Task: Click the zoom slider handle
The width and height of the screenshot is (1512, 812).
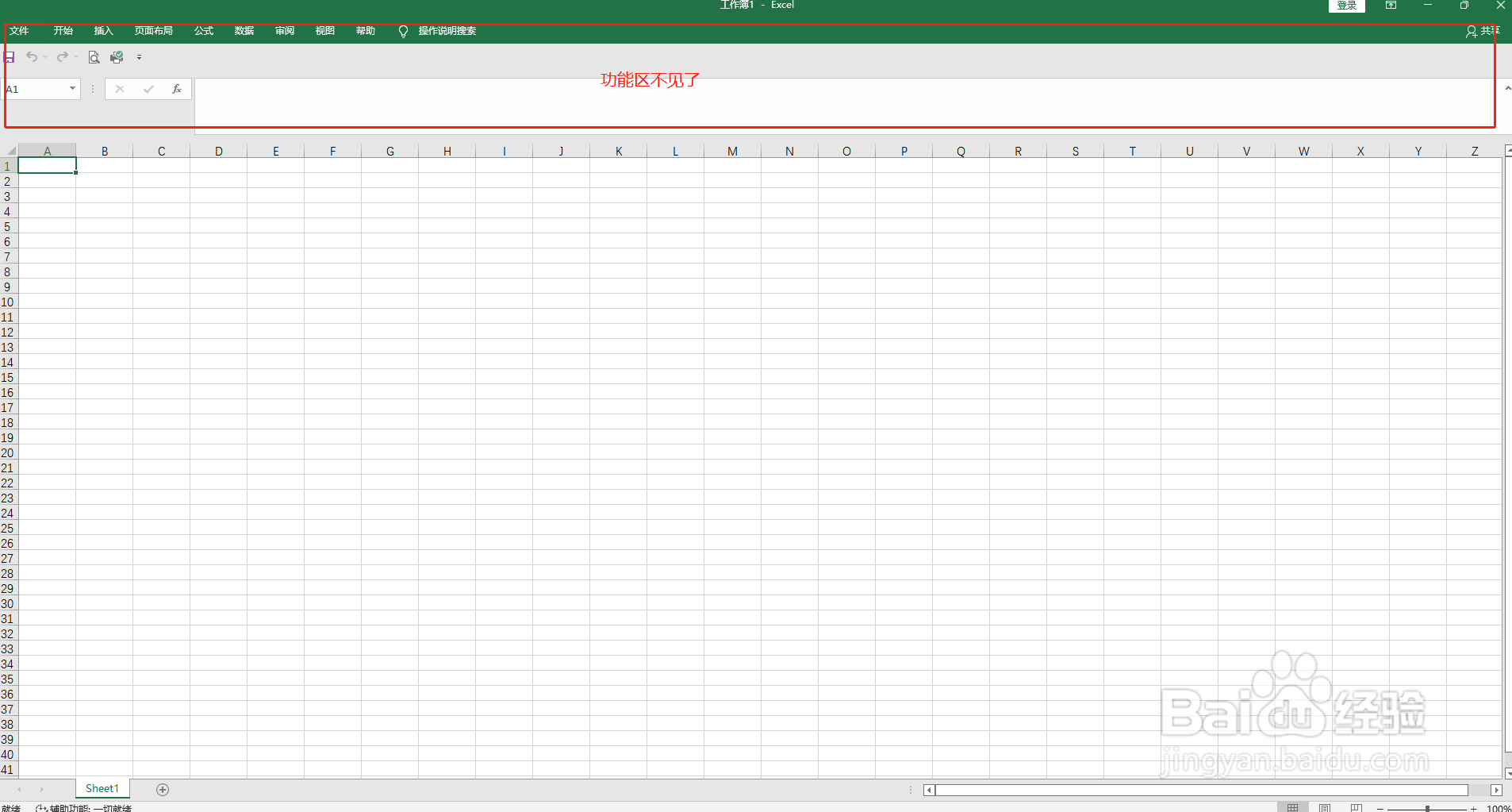Action: (x=1427, y=808)
